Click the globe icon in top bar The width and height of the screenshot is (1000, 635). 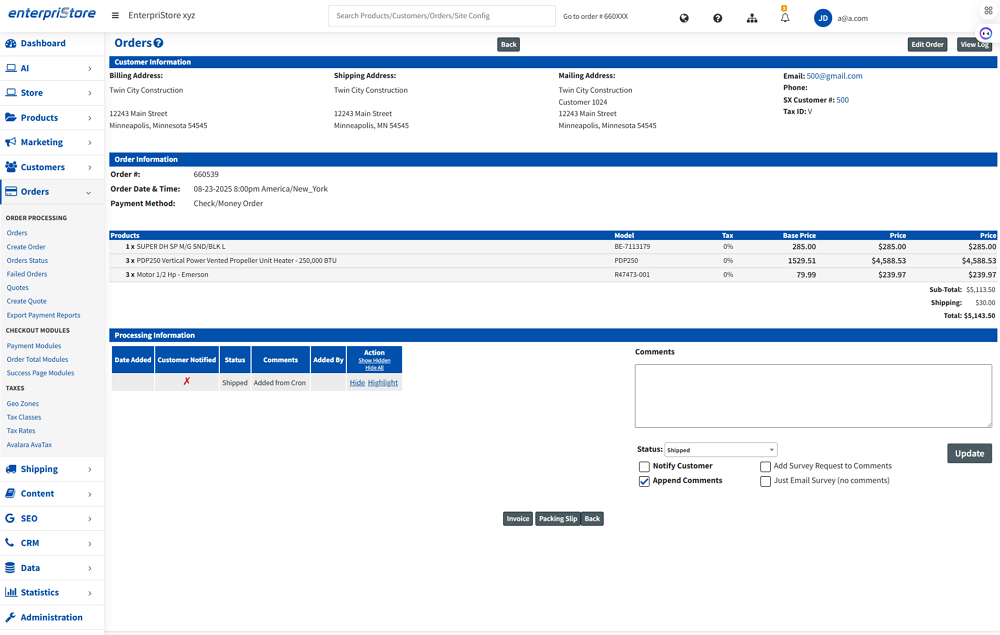(x=684, y=18)
